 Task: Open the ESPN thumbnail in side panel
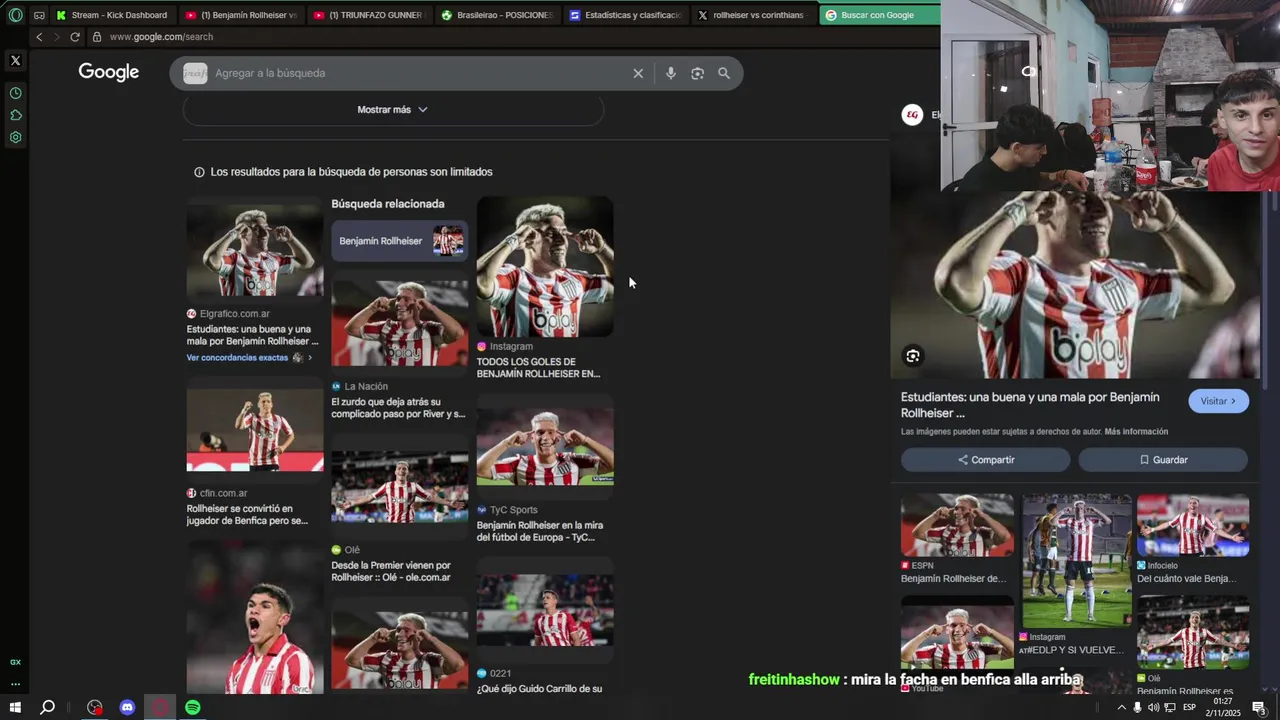click(957, 525)
